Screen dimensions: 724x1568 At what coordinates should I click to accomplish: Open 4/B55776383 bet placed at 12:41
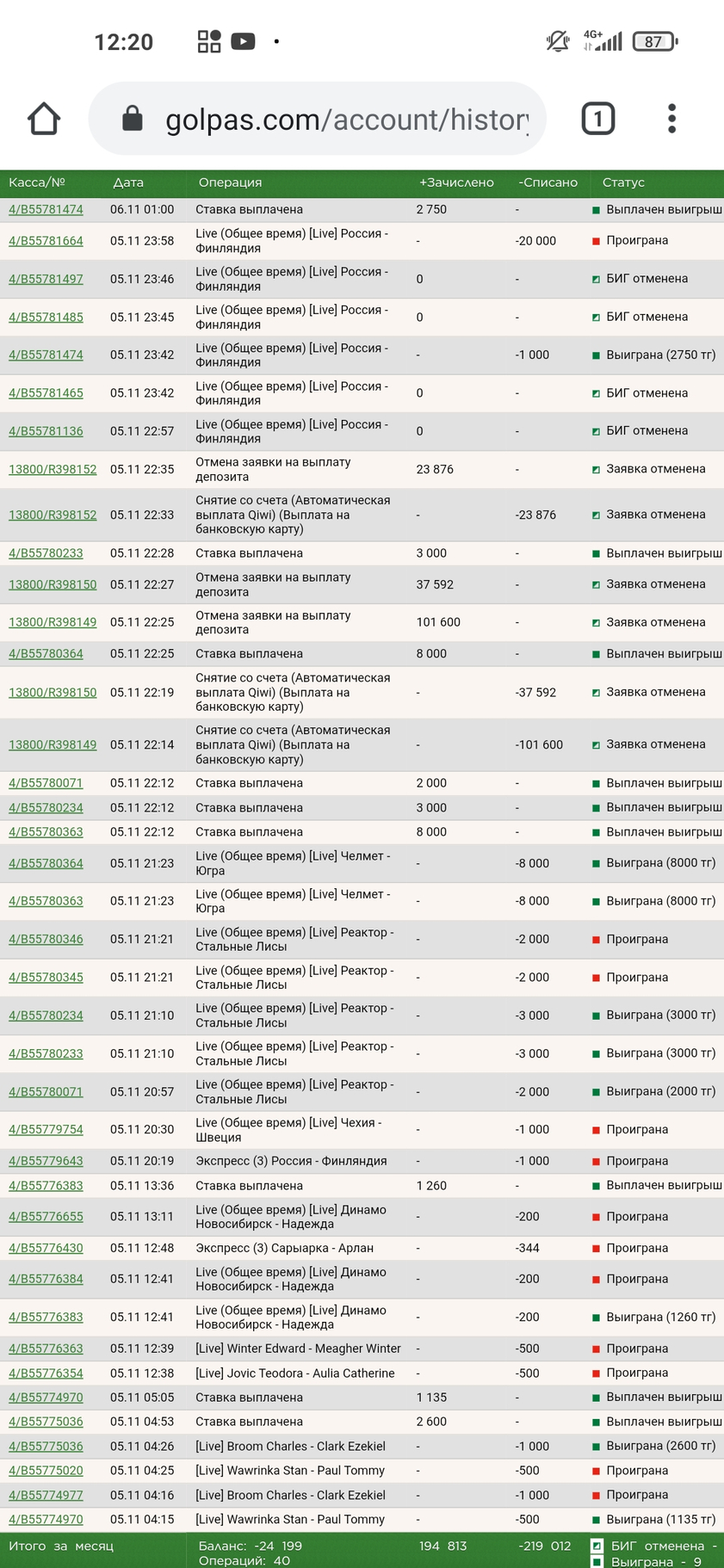pyautogui.click(x=46, y=1317)
